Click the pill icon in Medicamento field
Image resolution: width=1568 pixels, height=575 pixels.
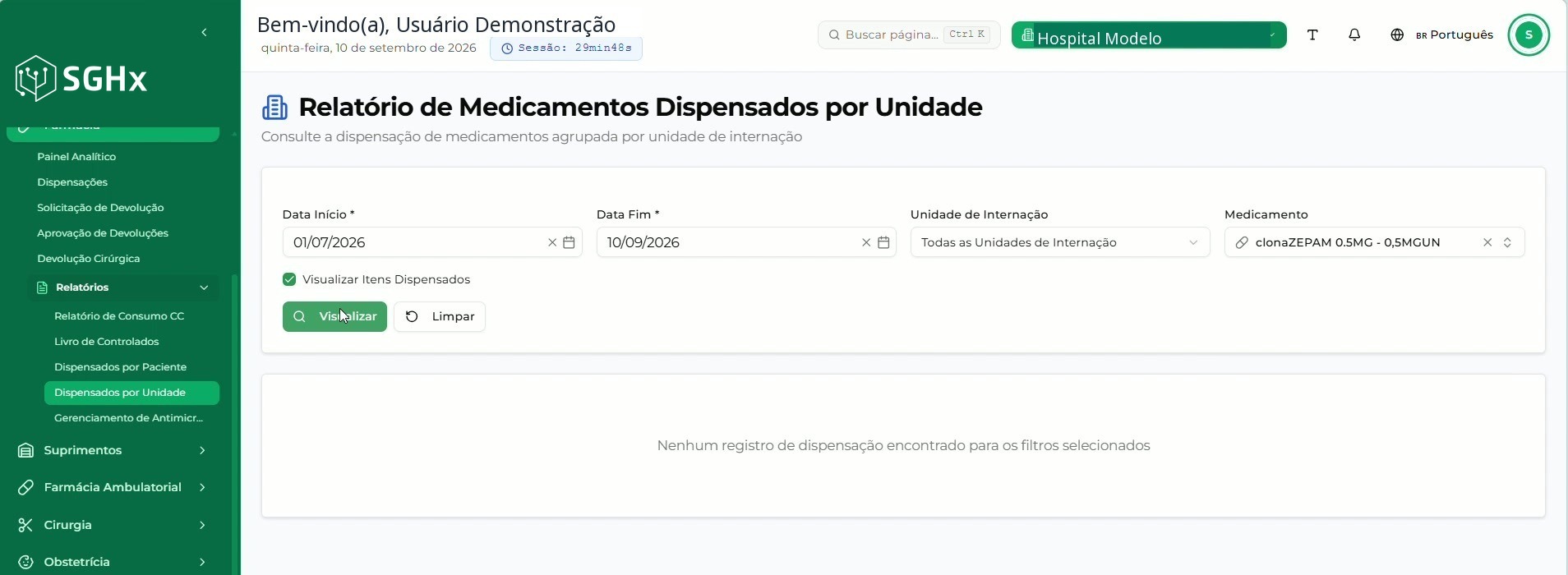(x=1242, y=242)
